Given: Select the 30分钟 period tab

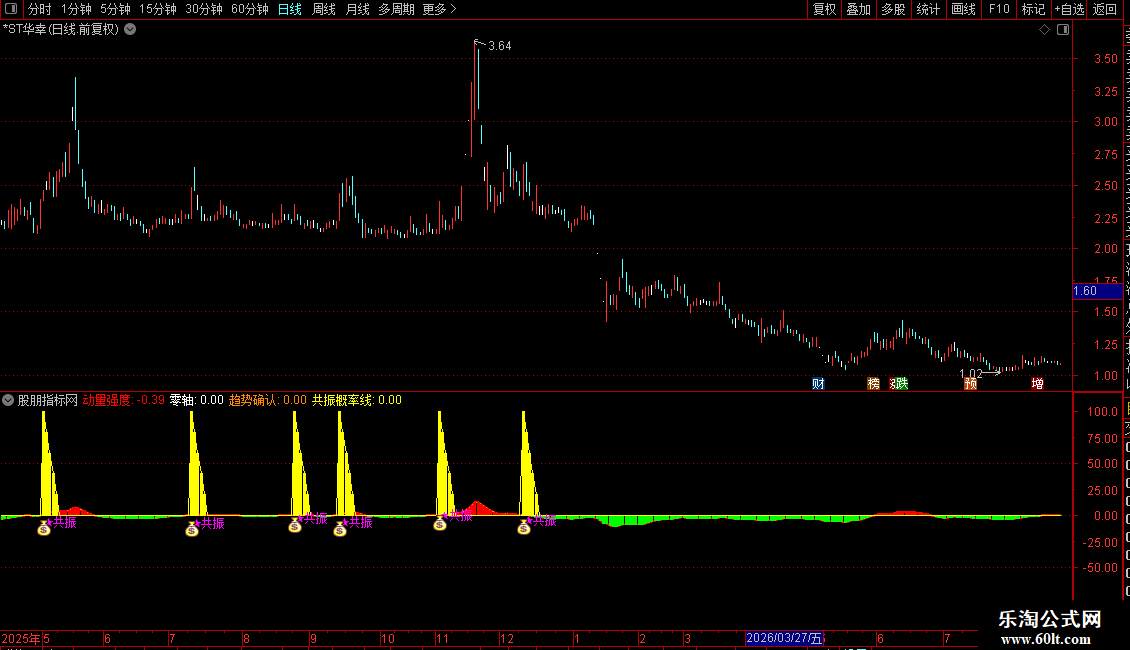Looking at the screenshot, I should [203, 9].
